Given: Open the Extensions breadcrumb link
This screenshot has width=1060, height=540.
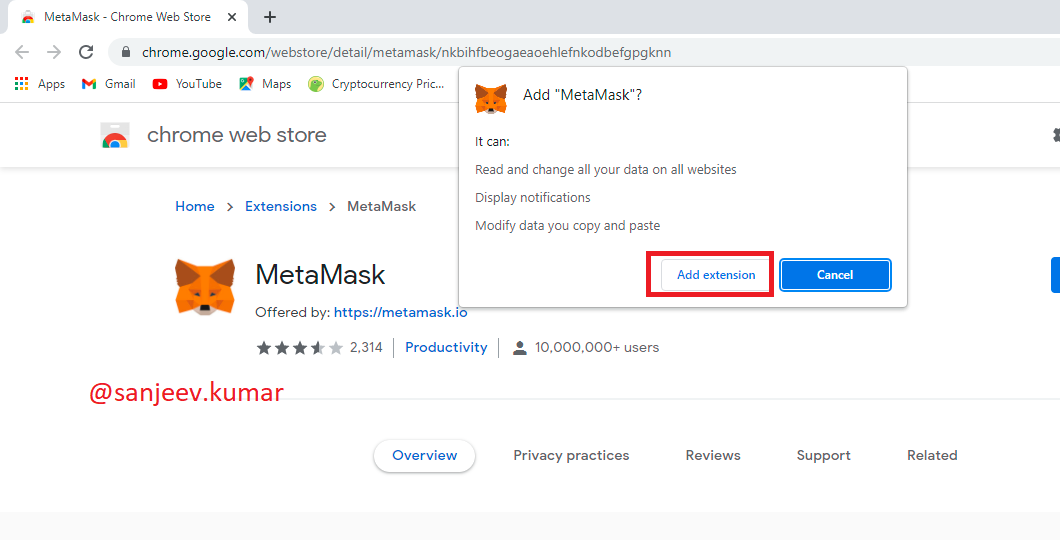Looking at the screenshot, I should 281,206.
